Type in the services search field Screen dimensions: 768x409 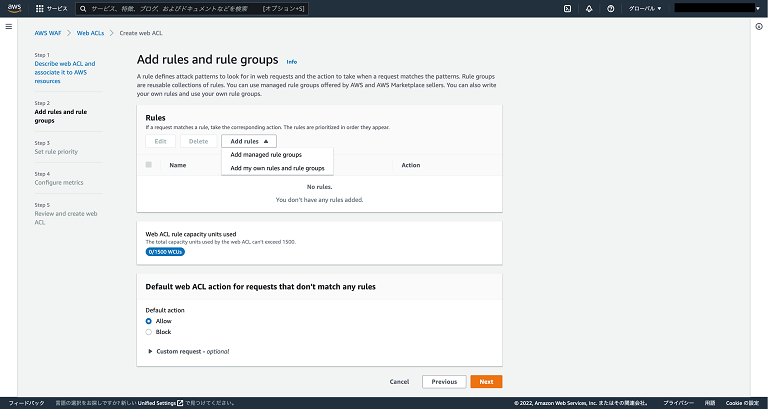pos(170,8)
